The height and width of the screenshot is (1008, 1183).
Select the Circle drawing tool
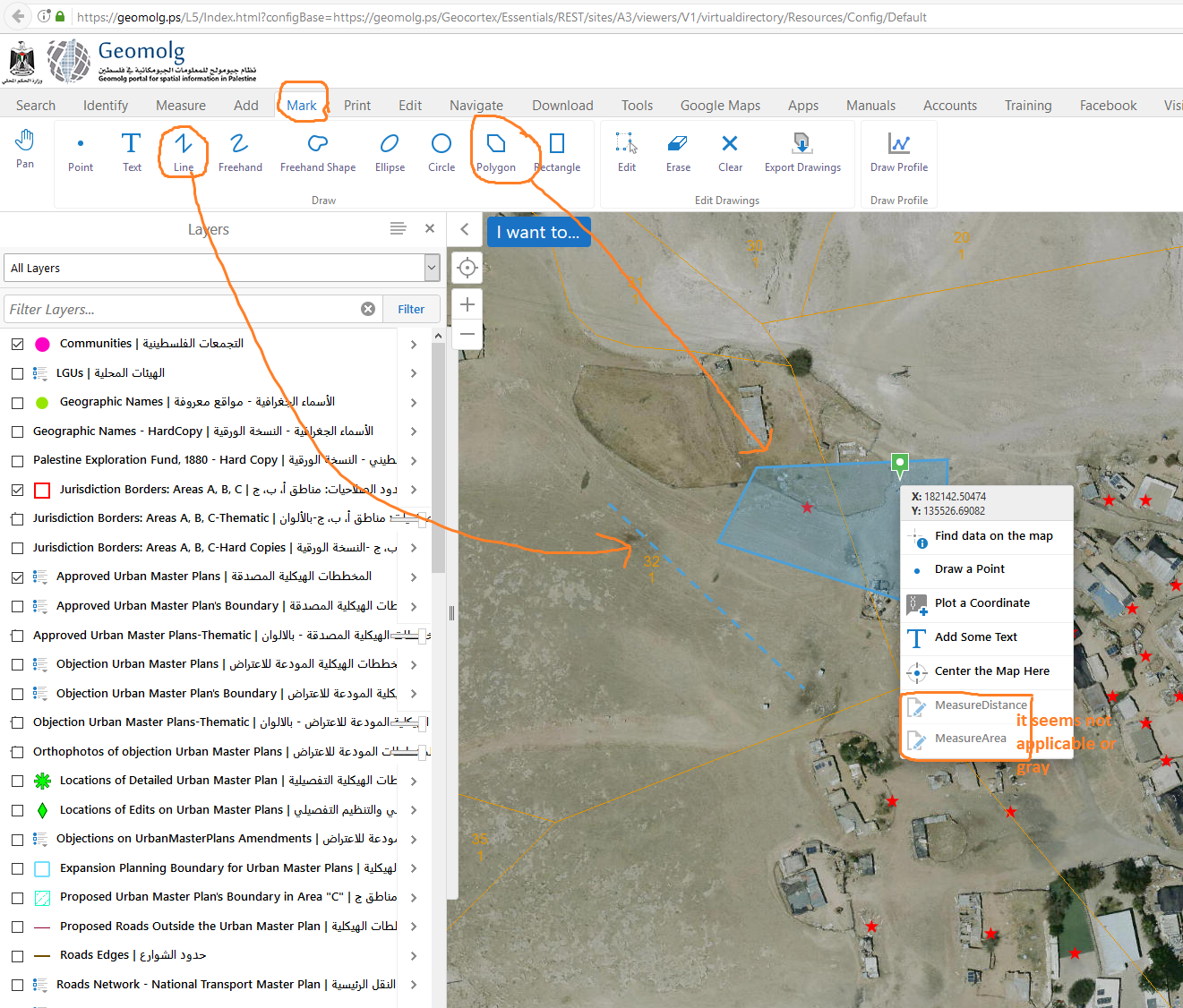(441, 151)
